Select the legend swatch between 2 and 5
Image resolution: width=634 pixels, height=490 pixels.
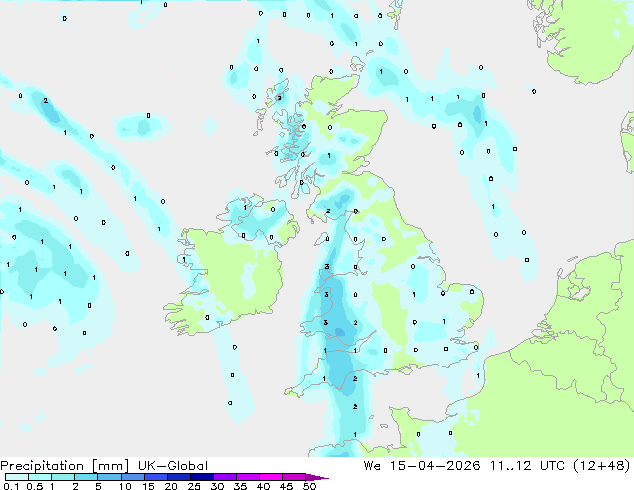(x=86, y=477)
